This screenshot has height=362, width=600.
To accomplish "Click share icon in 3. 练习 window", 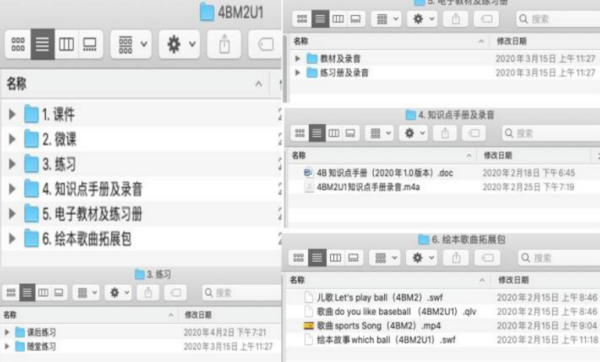I will (x=148, y=293).
